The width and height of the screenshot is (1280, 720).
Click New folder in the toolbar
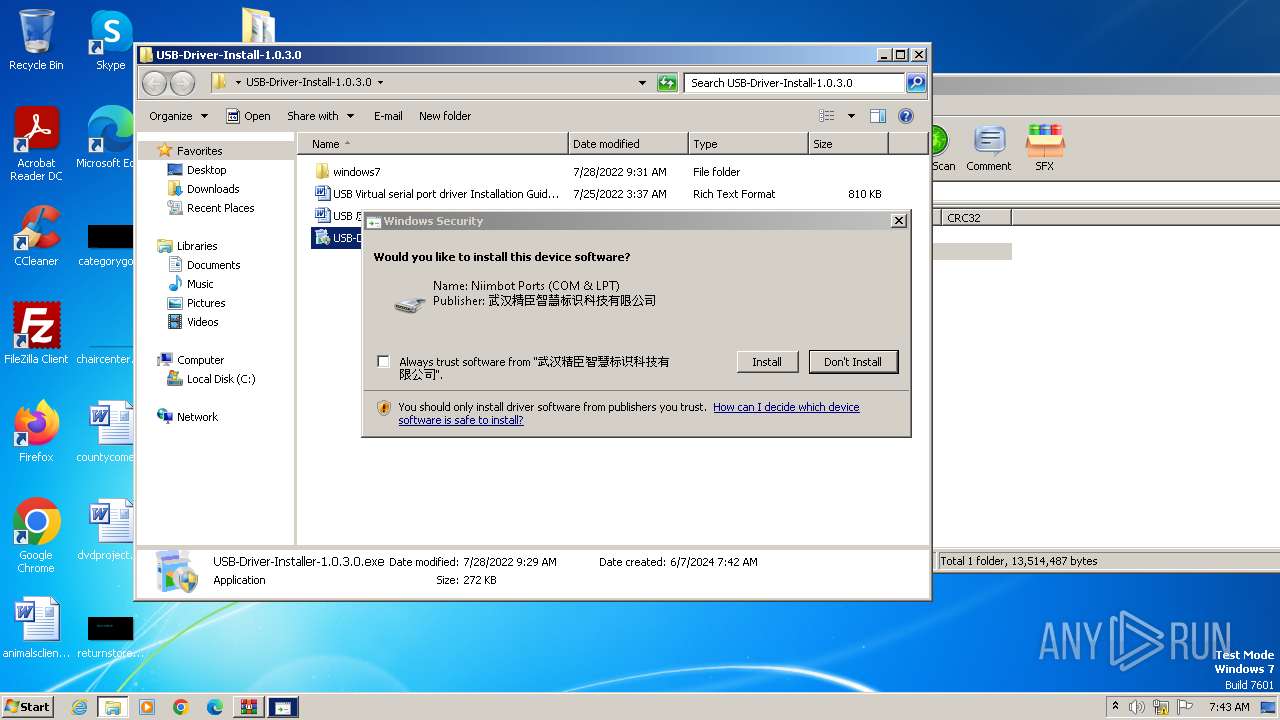[445, 116]
